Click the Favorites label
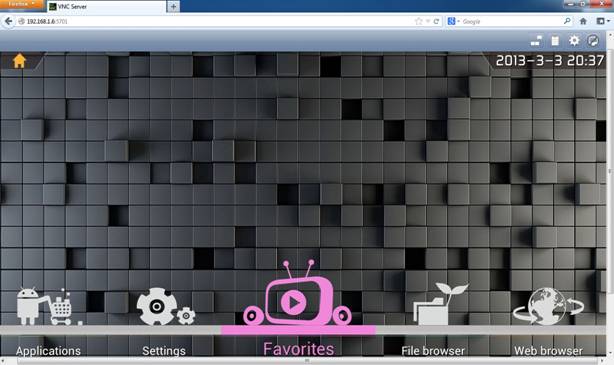The image size is (614, 365). tap(299, 349)
